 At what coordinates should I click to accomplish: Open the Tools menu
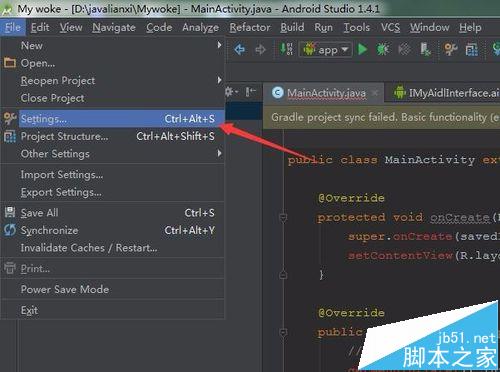(356, 27)
